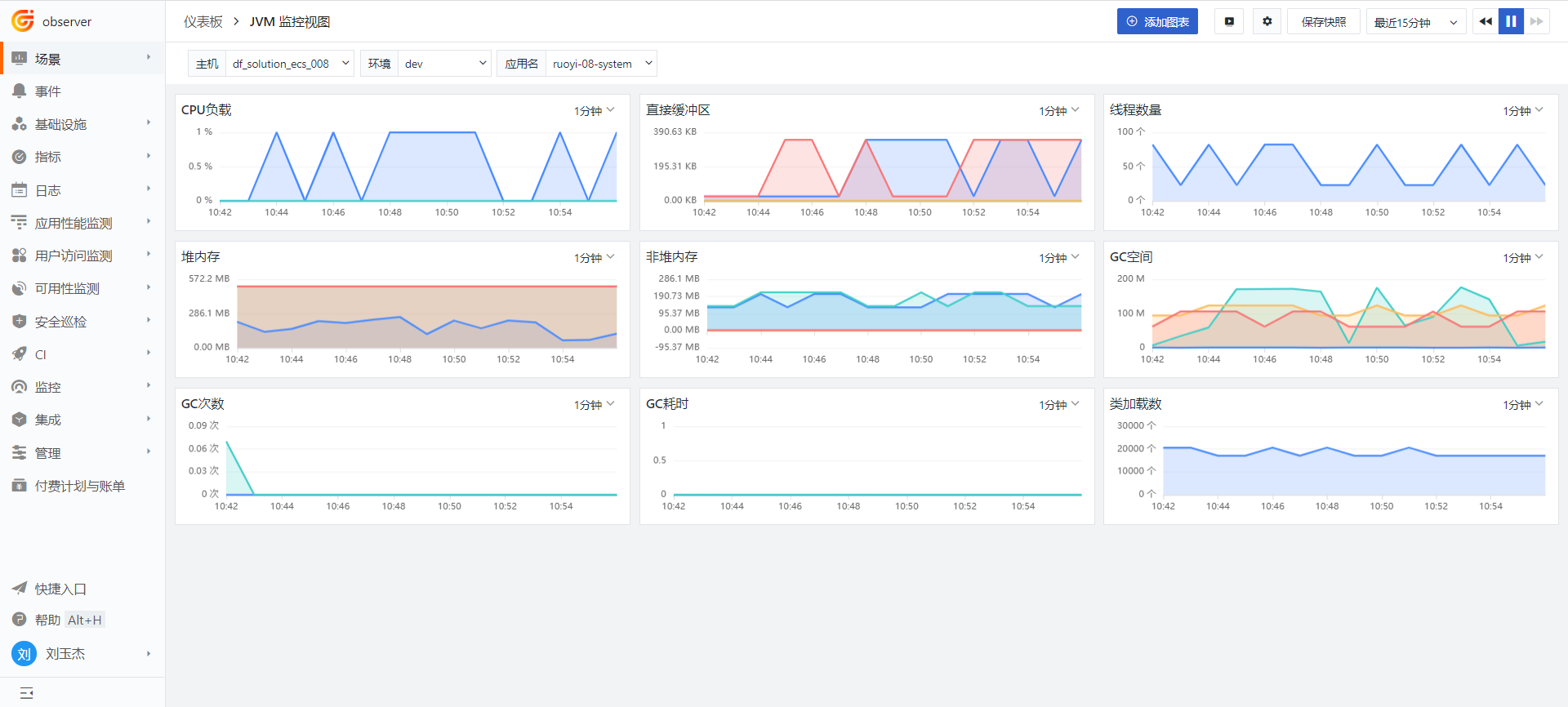Expand the 最近15分钟 time range selector
This screenshot has width=1568, height=707.
pos(1415,22)
